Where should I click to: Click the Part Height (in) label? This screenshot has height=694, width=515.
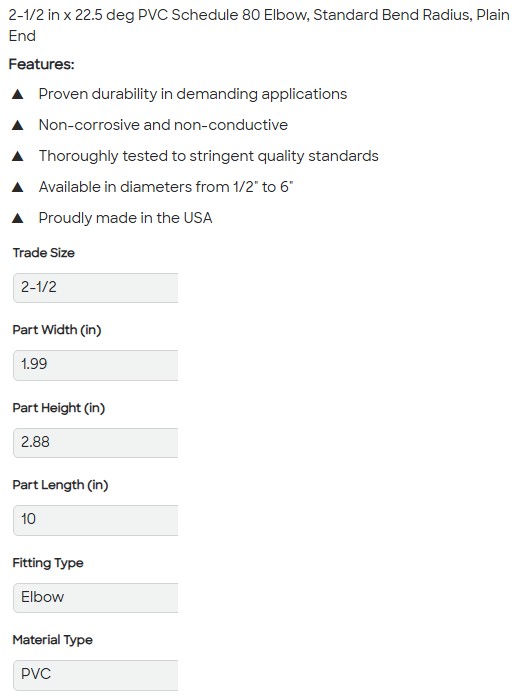(58, 408)
